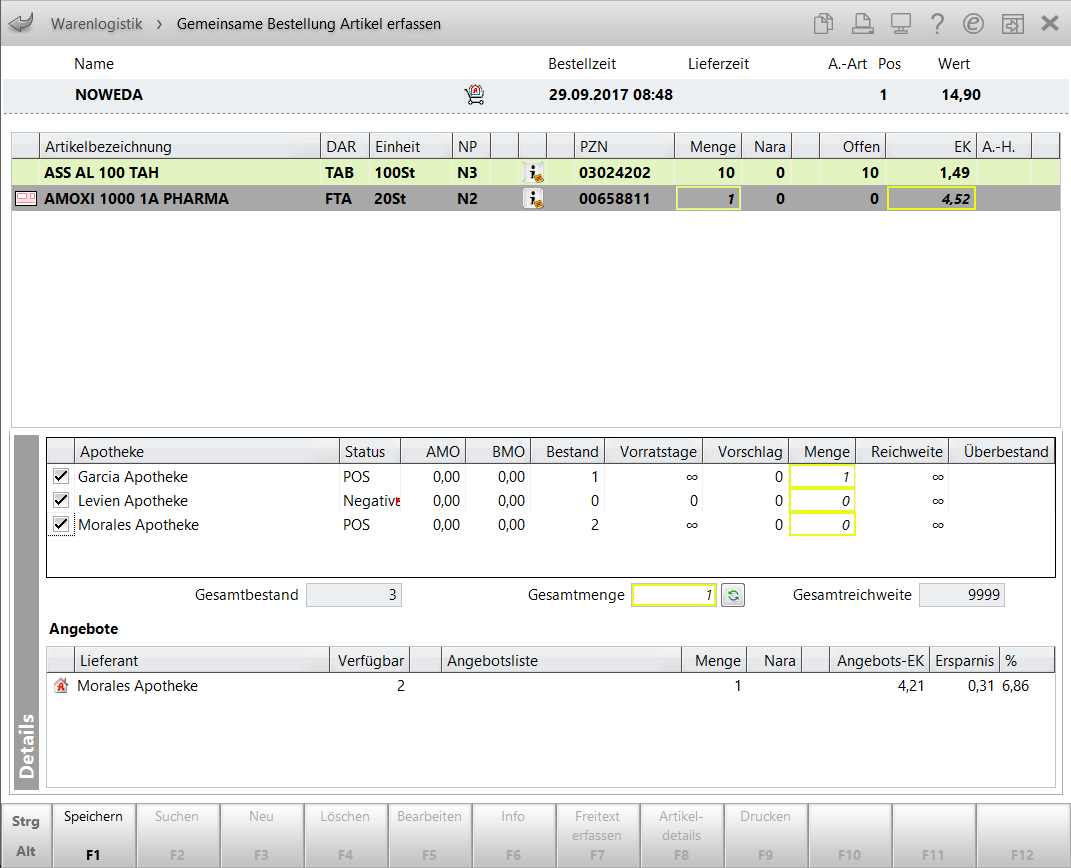Click the Freitext erfassen F7 button
The height and width of the screenshot is (868, 1071).
pos(598,835)
